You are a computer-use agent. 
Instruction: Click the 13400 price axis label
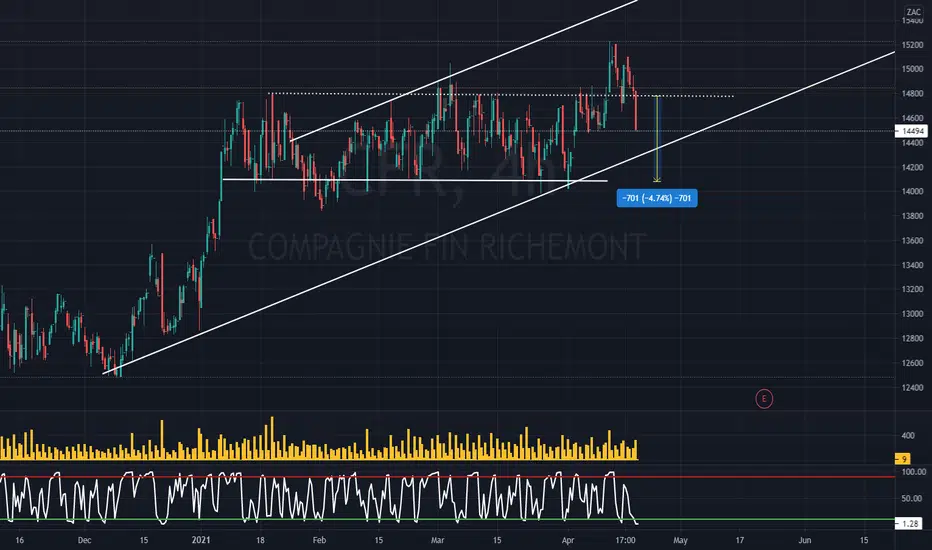pyautogui.click(x=912, y=265)
